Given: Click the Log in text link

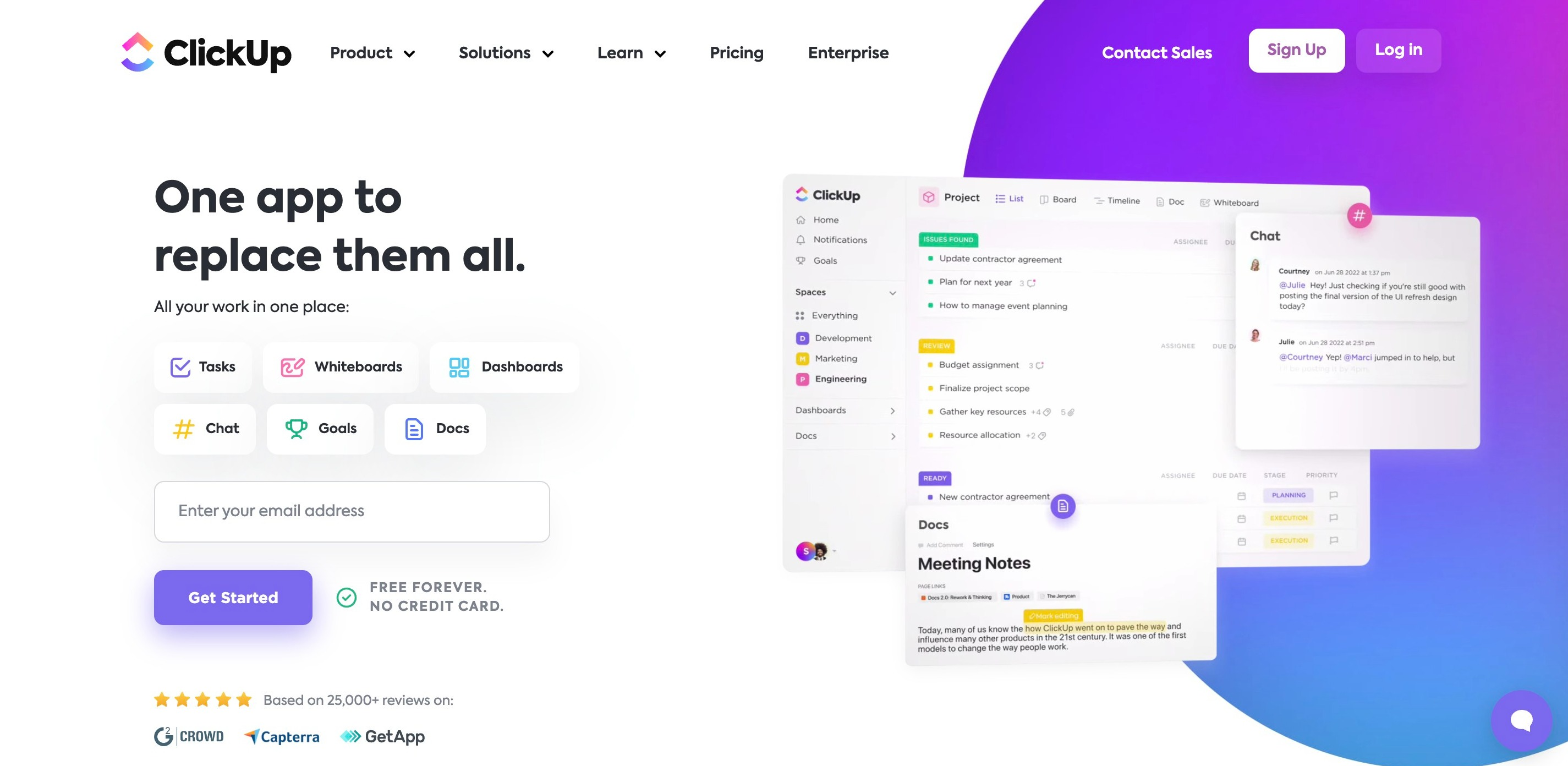Looking at the screenshot, I should tap(1398, 49).
